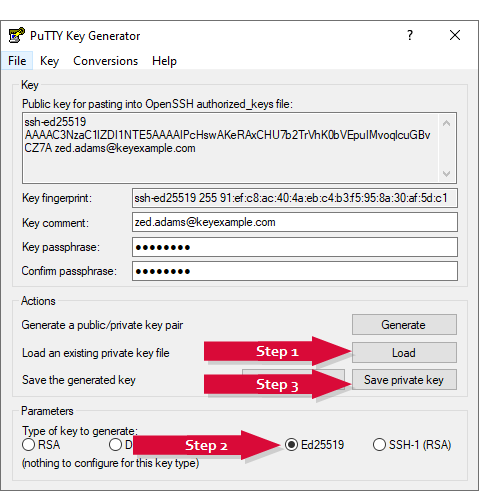The height and width of the screenshot is (491, 479).
Task: Click inside the public key text box
Action: click(231, 148)
